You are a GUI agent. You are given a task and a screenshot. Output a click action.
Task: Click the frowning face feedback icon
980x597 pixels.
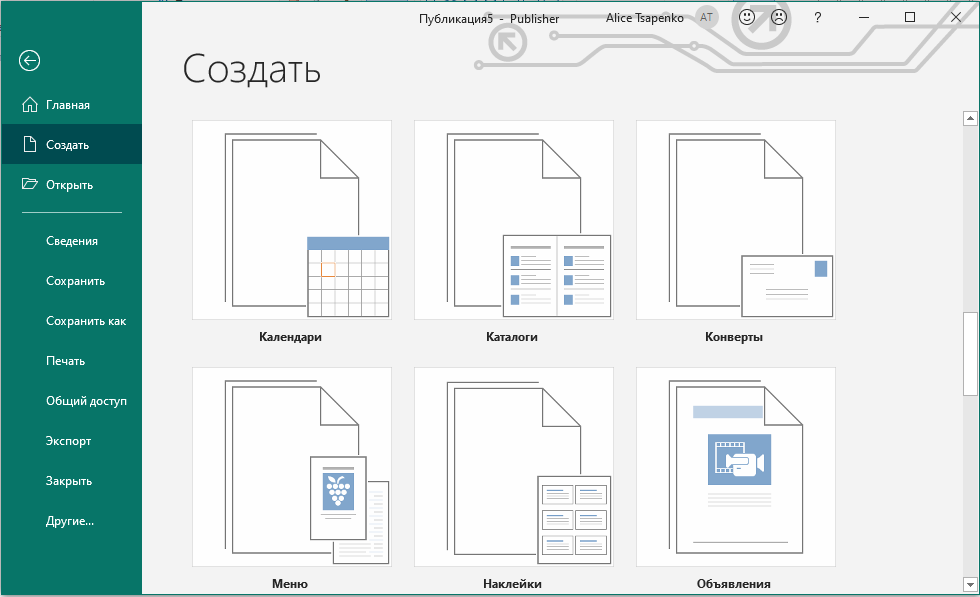click(x=776, y=18)
